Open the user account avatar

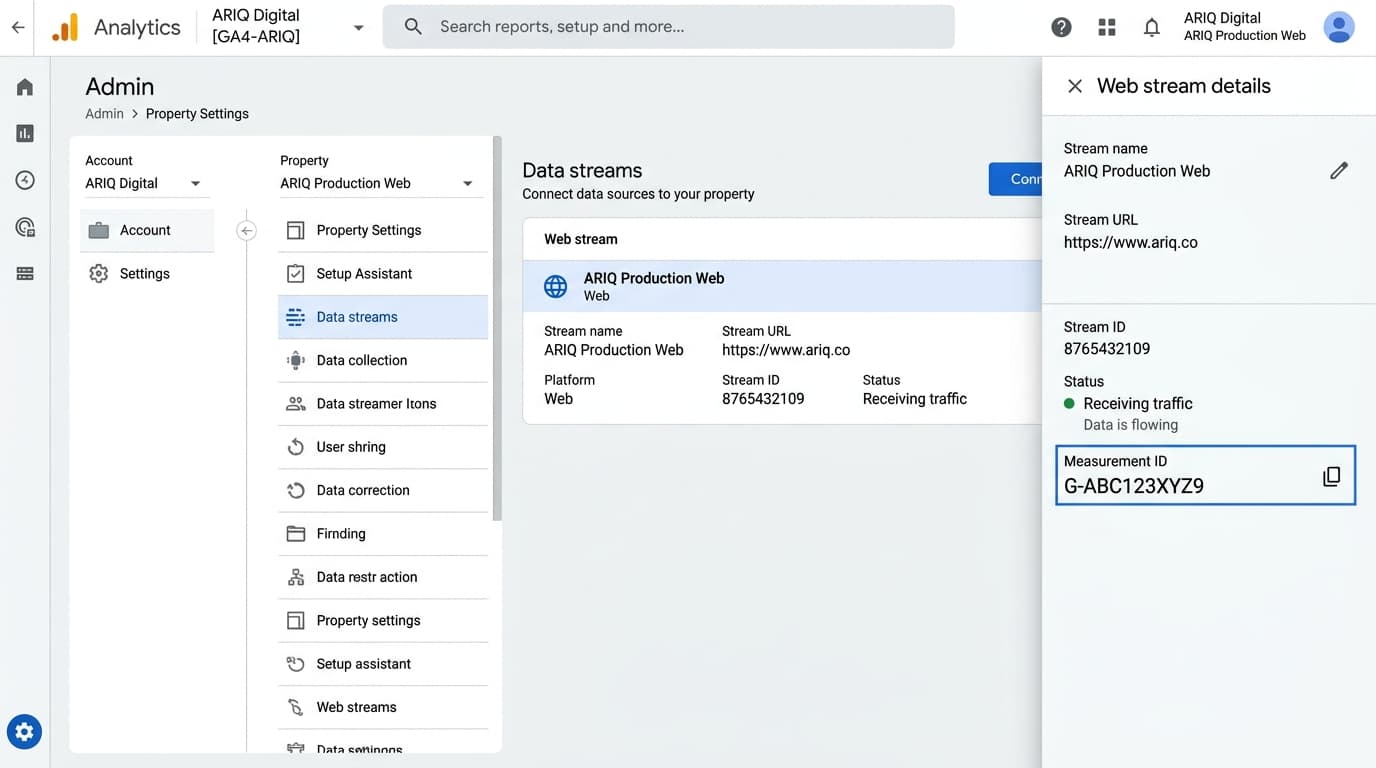(x=1339, y=27)
